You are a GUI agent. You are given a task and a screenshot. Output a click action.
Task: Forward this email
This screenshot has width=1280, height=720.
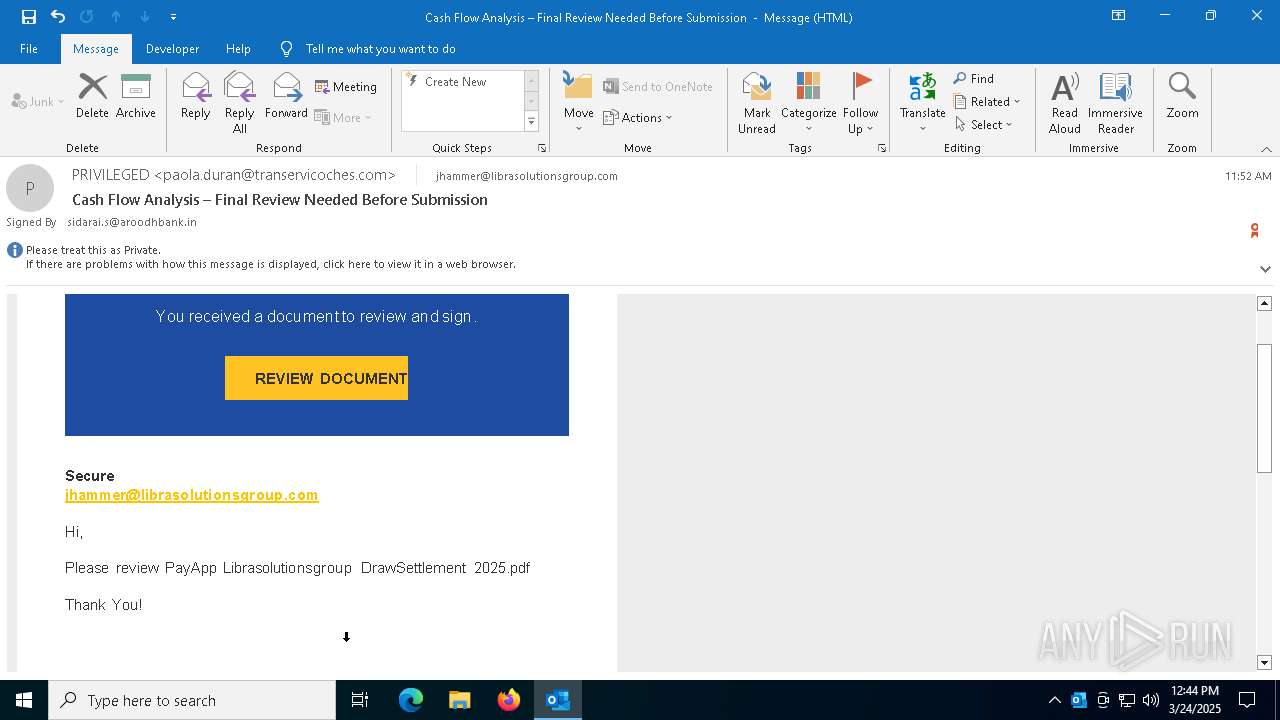tap(287, 96)
